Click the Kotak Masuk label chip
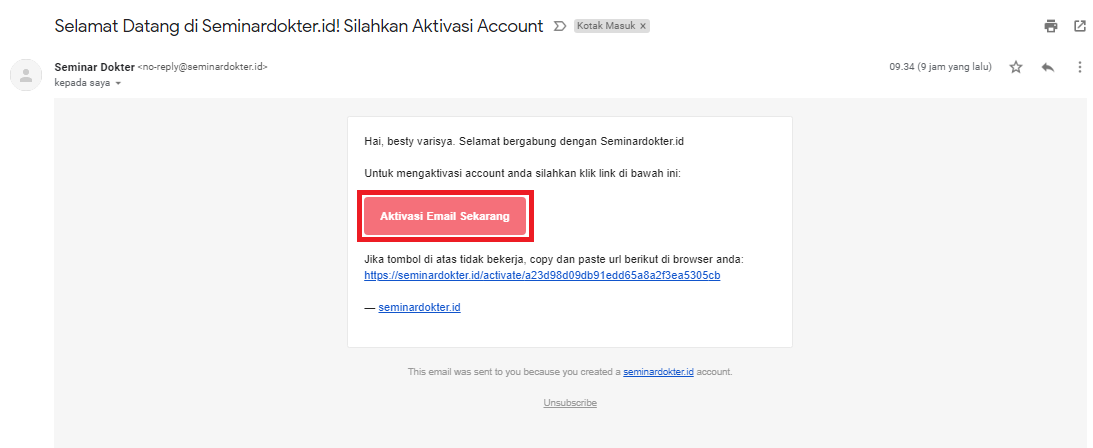1093x448 pixels. pos(605,26)
